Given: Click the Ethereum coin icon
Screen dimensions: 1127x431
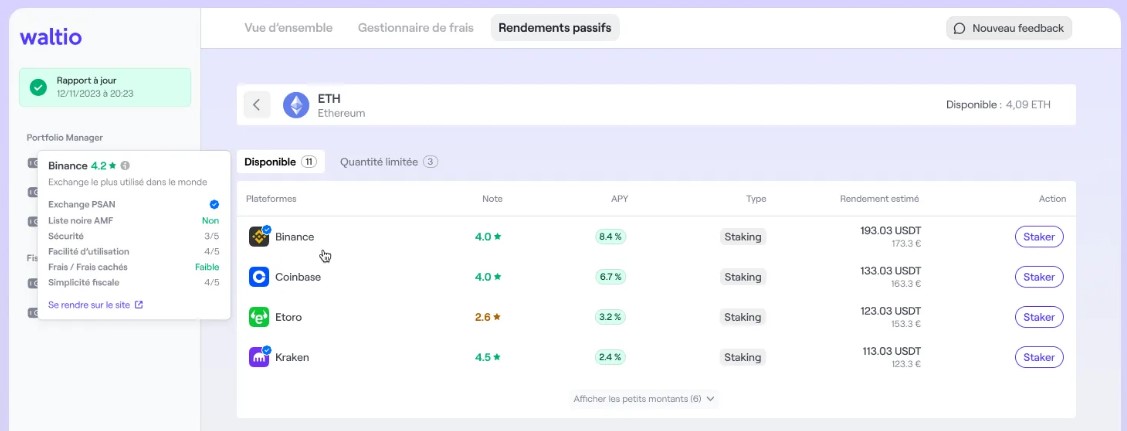Looking at the screenshot, I should click(296, 105).
